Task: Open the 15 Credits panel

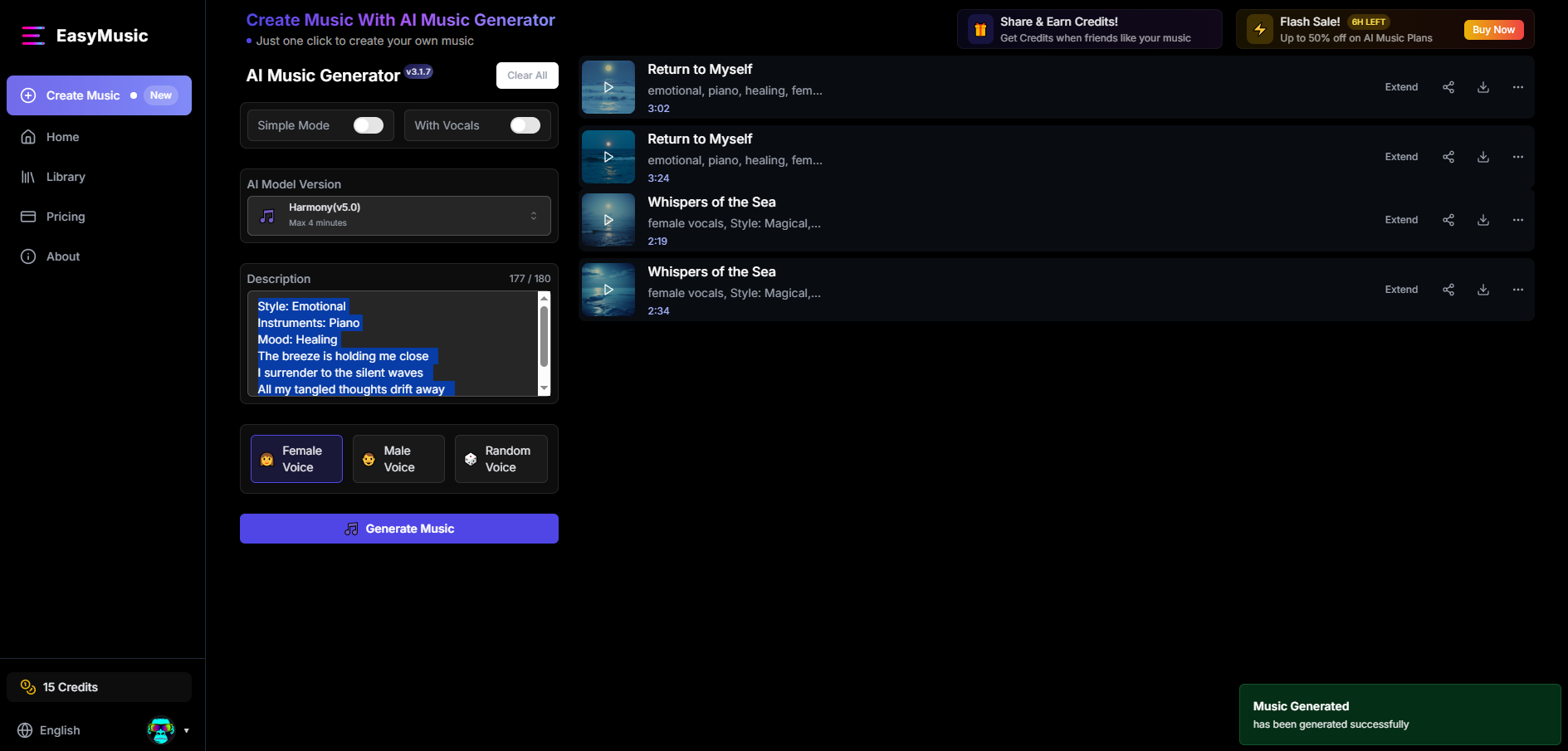Action: 99,687
